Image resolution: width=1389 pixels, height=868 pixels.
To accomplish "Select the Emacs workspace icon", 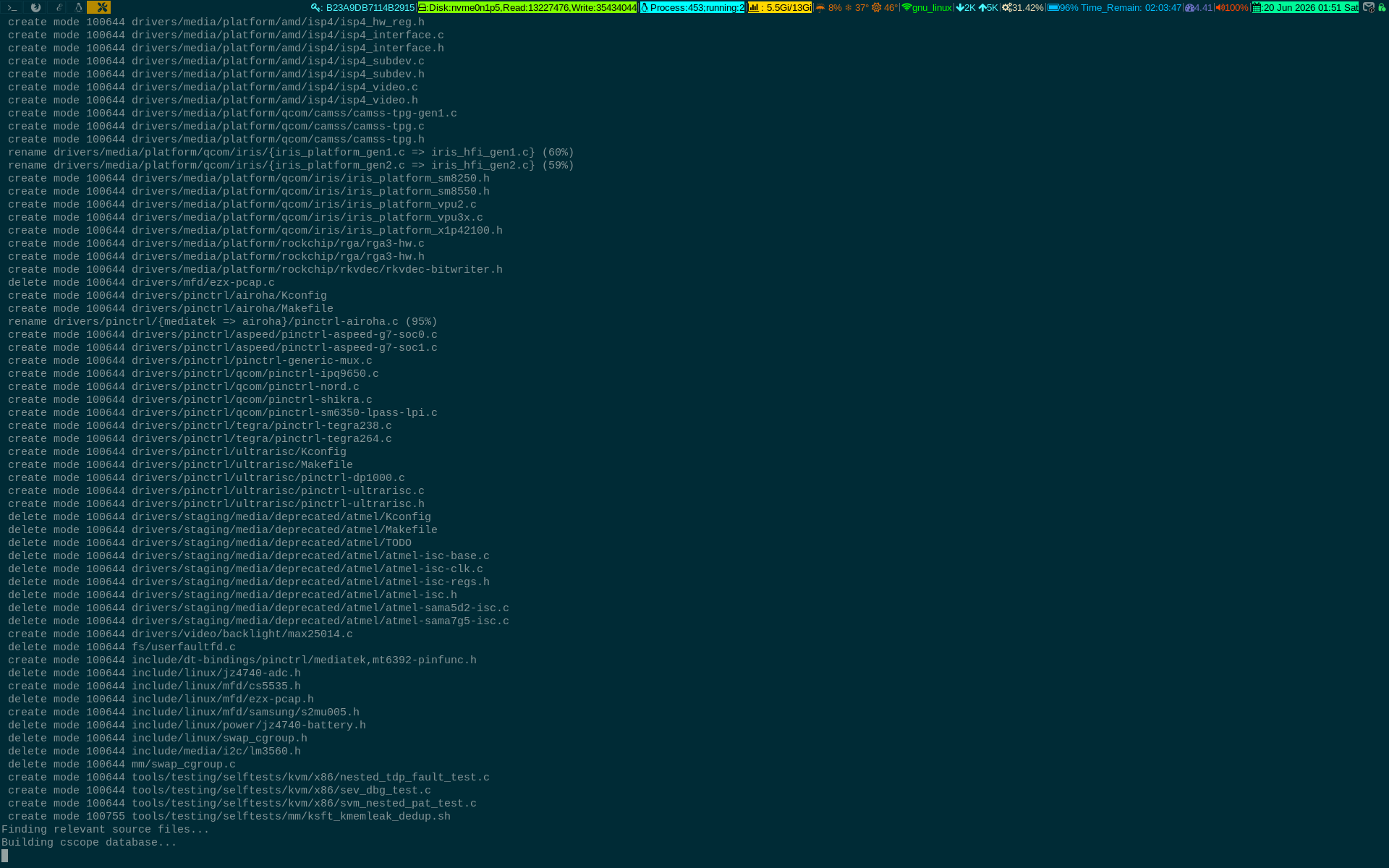I will 59,7.
